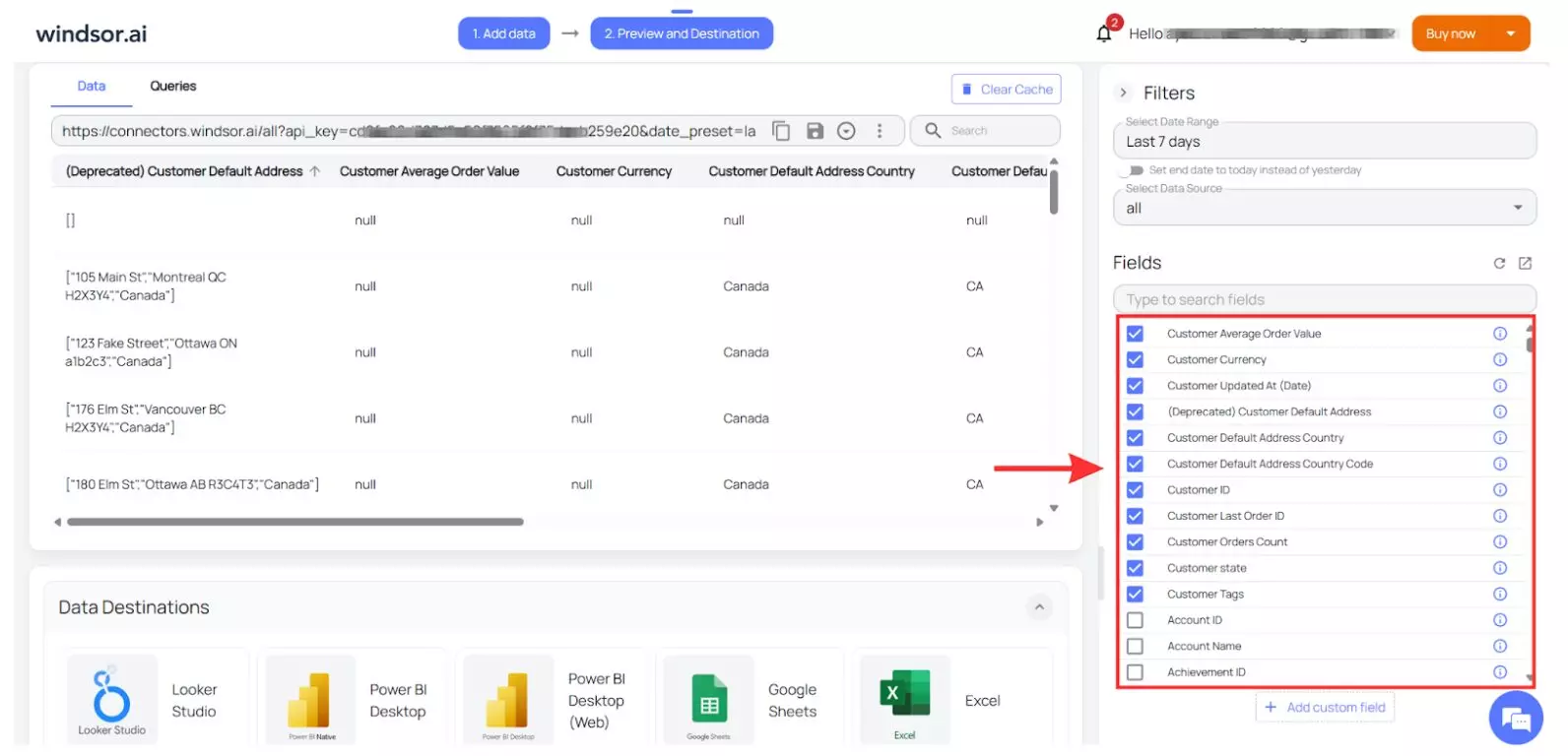Viewport: 1568px width, 756px height.
Task: Show info for Customer Updated At (Date)
Action: (x=1500, y=386)
